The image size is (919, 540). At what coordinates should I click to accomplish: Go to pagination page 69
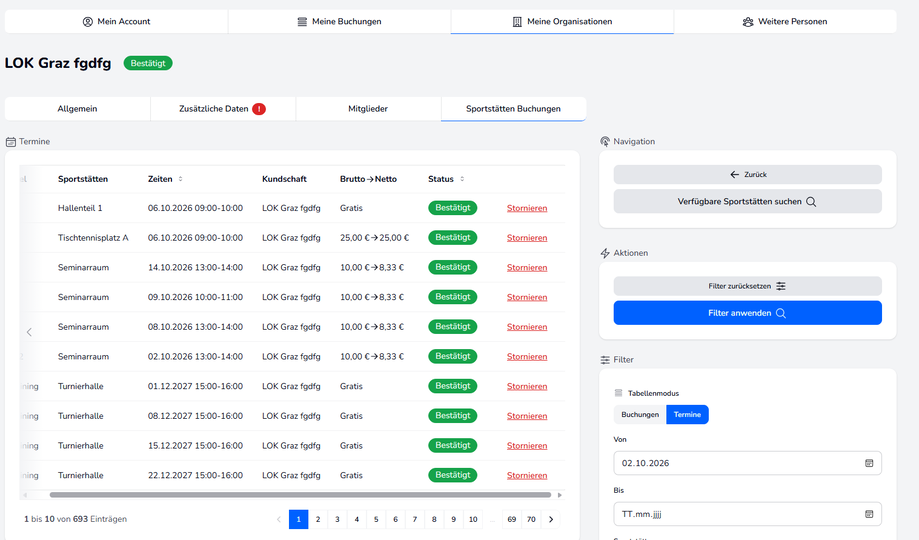click(x=512, y=519)
